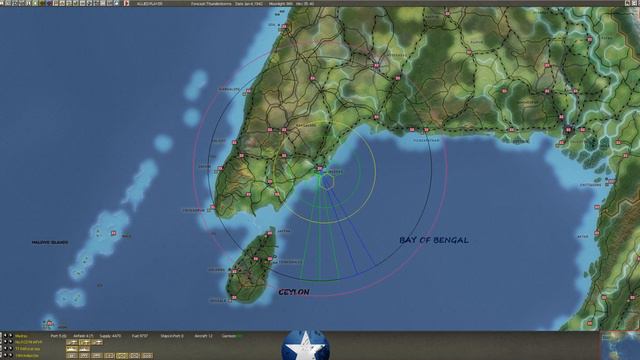640x360 pixels.
Task: Select the Jaffna base icon at Ceylon's north tip
Action: click(269, 234)
